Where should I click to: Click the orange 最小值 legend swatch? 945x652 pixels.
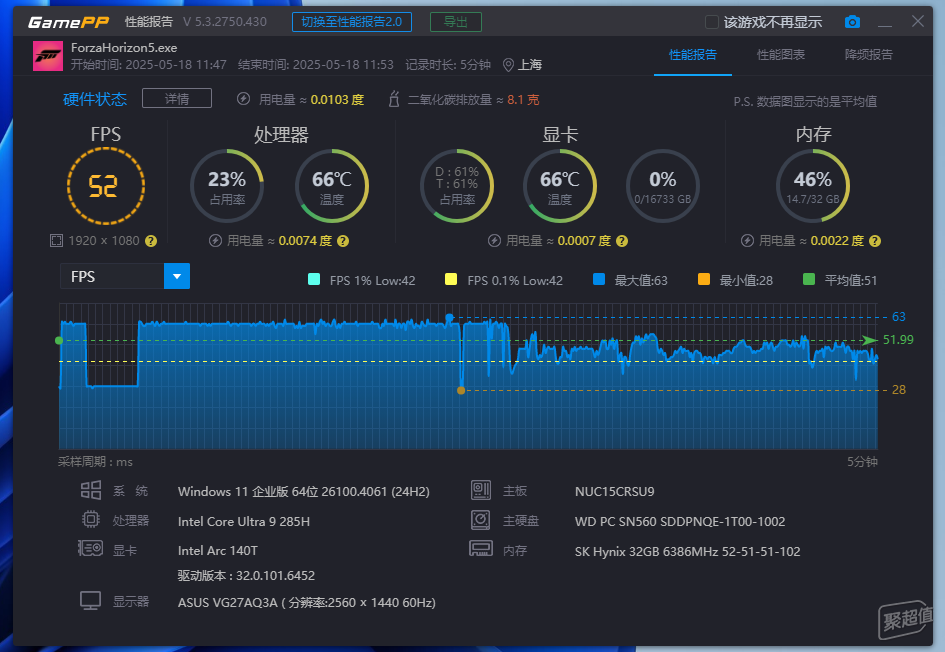(x=704, y=279)
